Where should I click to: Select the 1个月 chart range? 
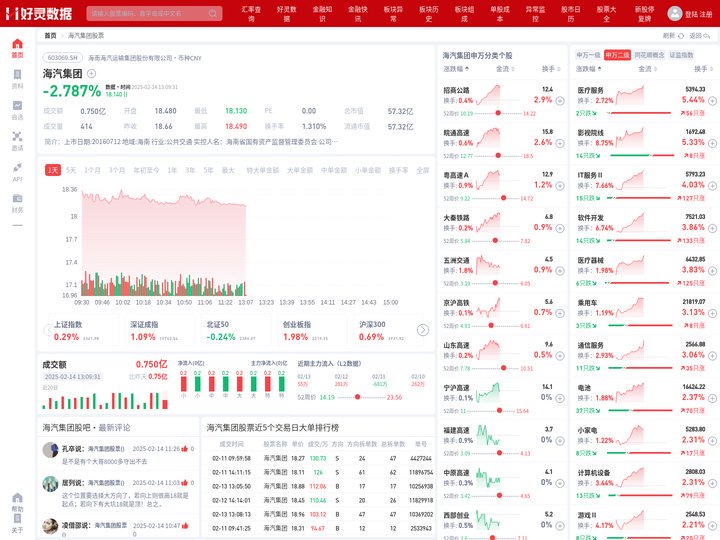[x=92, y=170]
